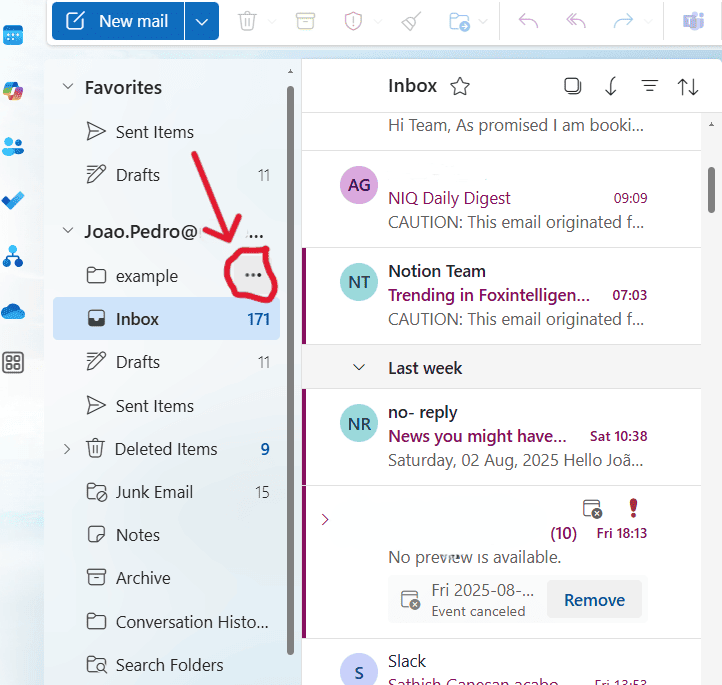
Task: Select the Inbox folder with 171 unread
Action: [167, 319]
